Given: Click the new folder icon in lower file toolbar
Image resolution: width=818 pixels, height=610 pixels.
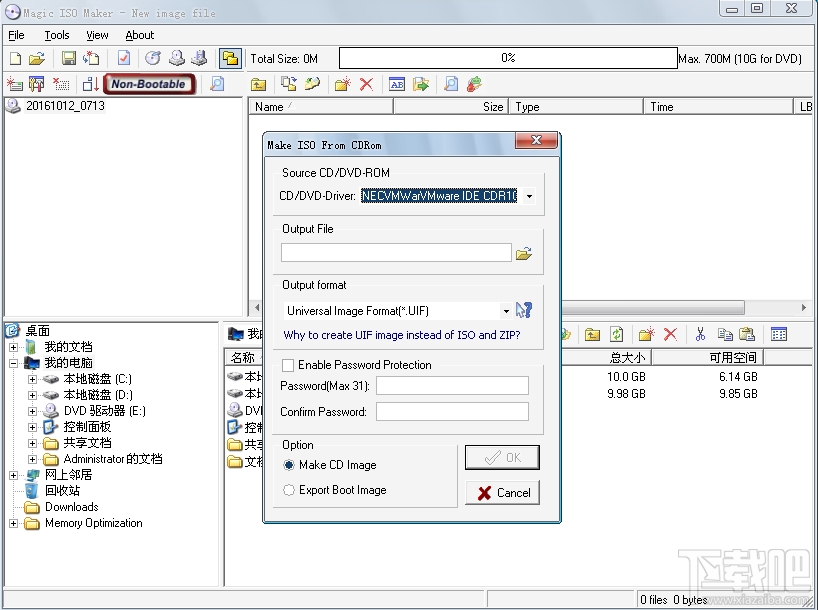Looking at the screenshot, I should click(x=646, y=334).
